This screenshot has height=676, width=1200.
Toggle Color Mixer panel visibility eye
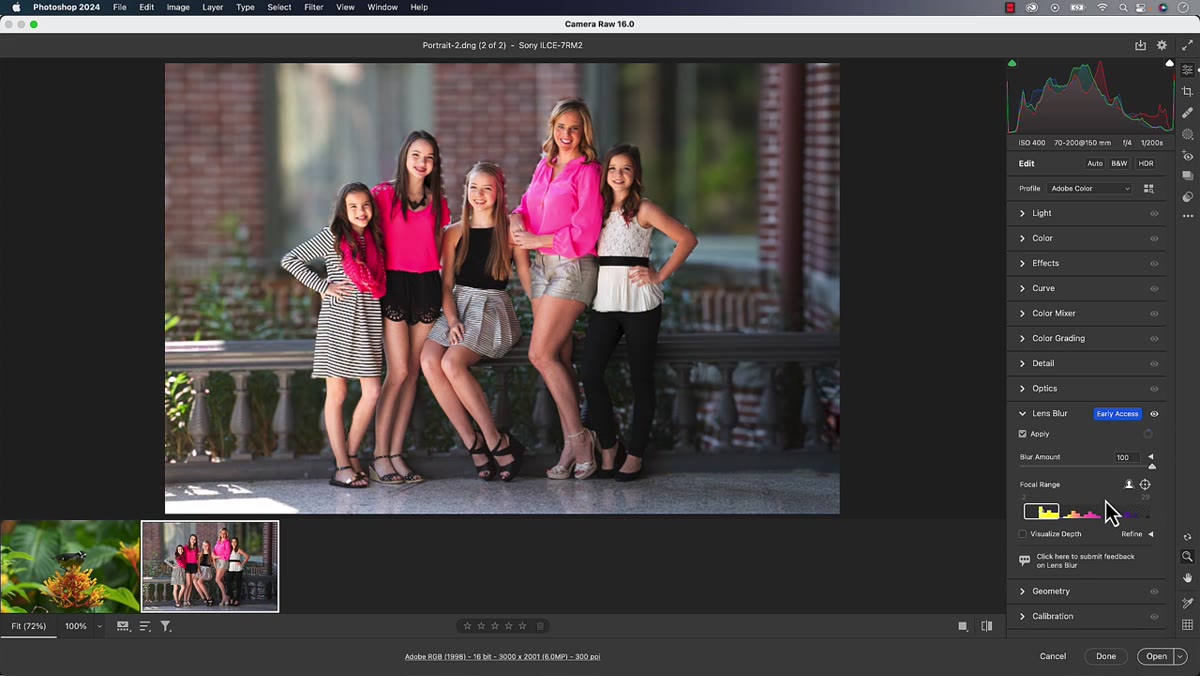(1154, 314)
